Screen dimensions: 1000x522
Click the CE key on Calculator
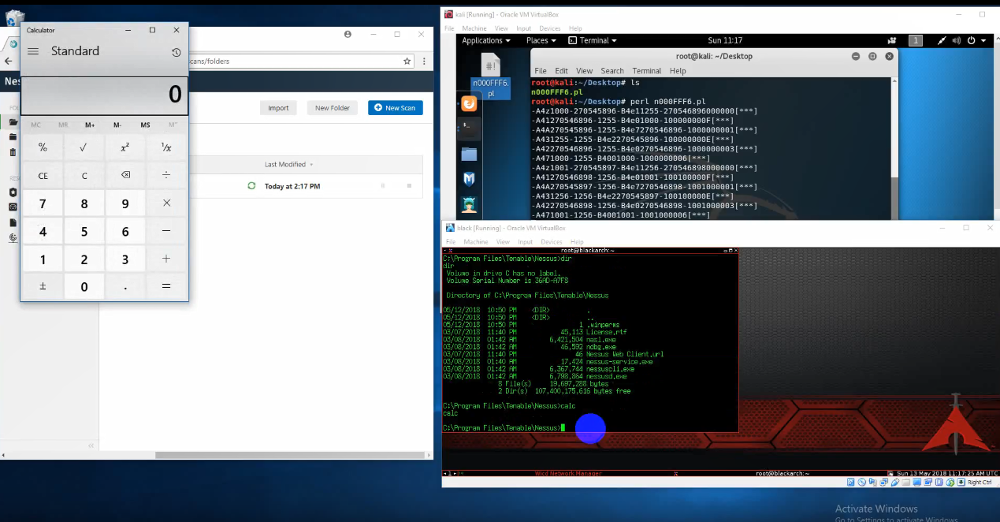point(43,175)
